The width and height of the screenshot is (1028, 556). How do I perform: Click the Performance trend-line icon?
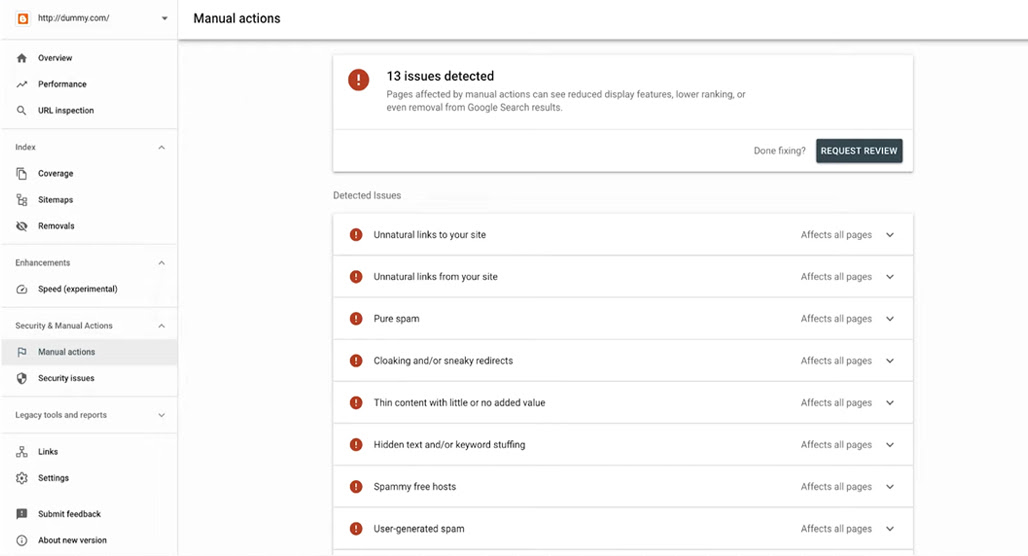click(x=22, y=84)
